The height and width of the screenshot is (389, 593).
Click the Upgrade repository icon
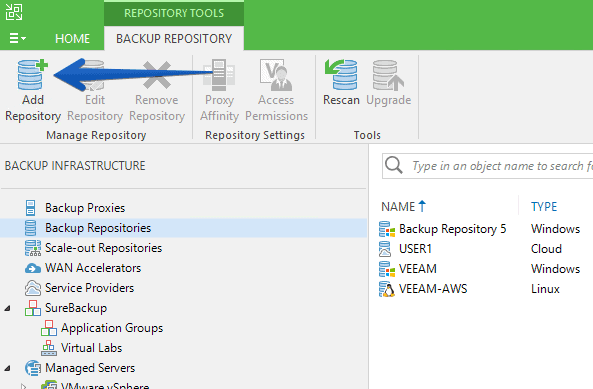388,75
